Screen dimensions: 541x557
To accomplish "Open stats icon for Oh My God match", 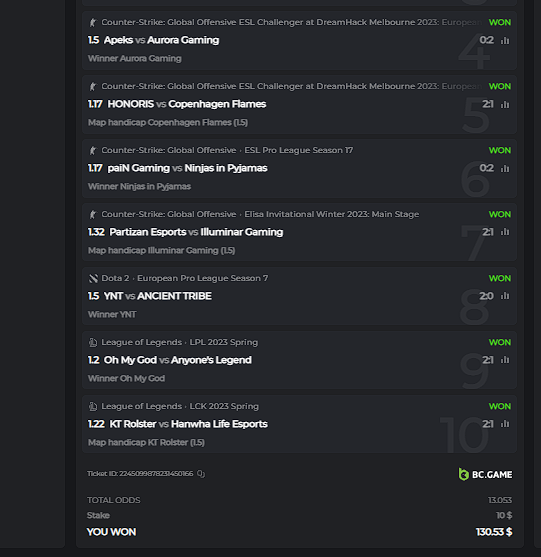I will click(x=505, y=360).
